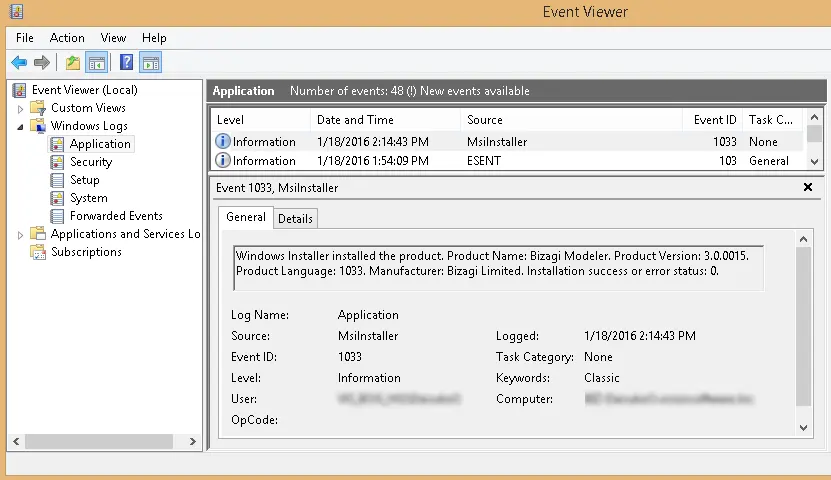
Task: Expand the Custom Views node
Action: coord(20,109)
